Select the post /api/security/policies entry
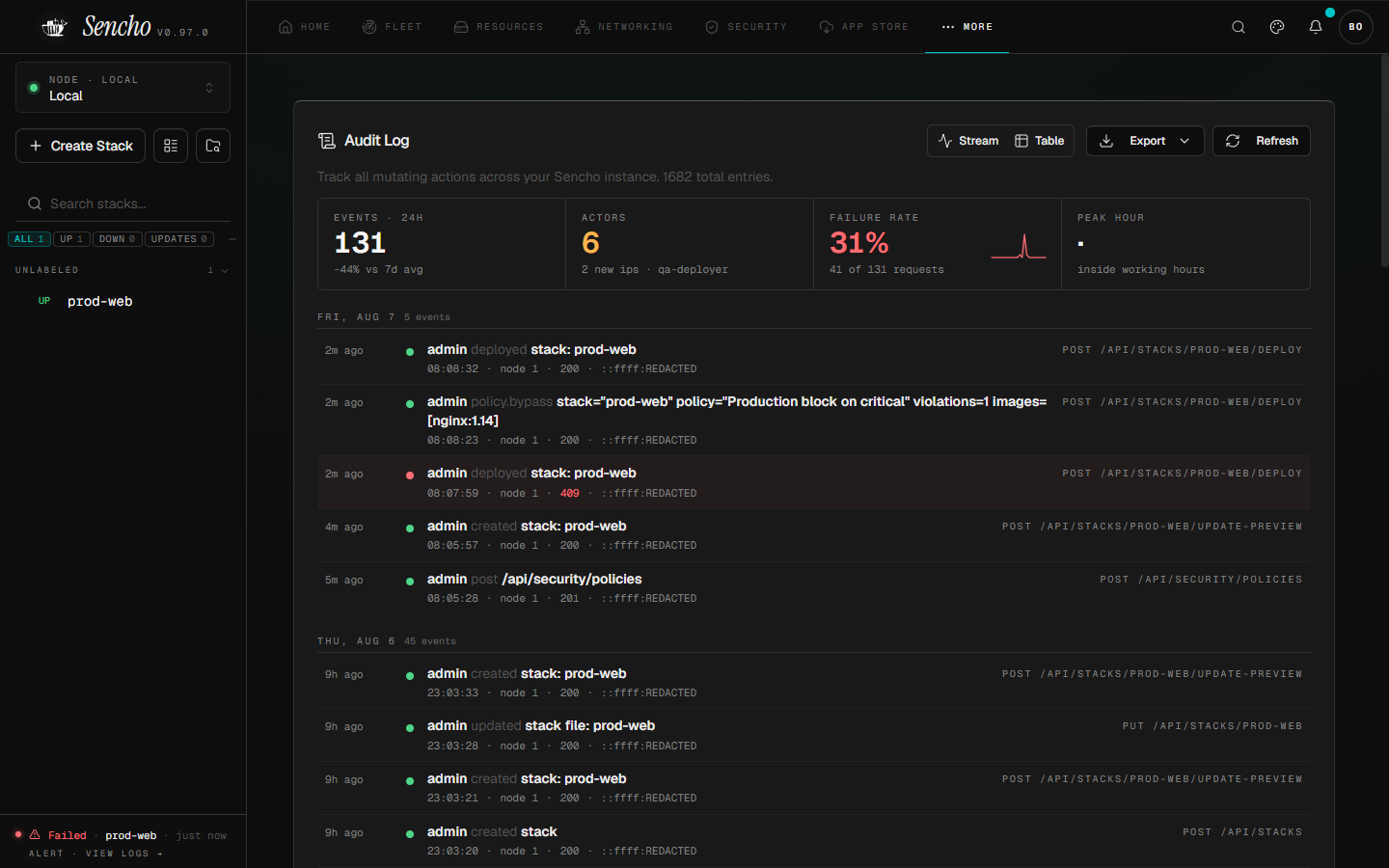1389x868 pixels. tap(814, 588)
